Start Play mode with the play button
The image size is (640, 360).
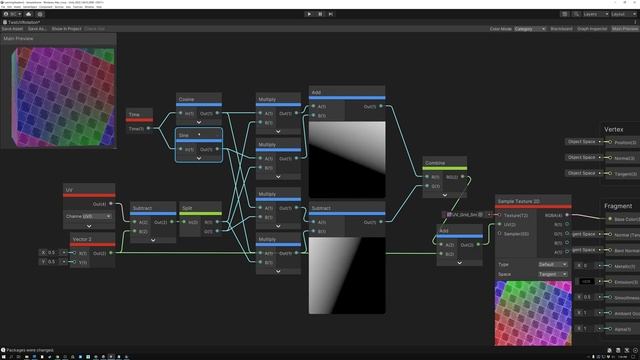[x=309, y=14]
